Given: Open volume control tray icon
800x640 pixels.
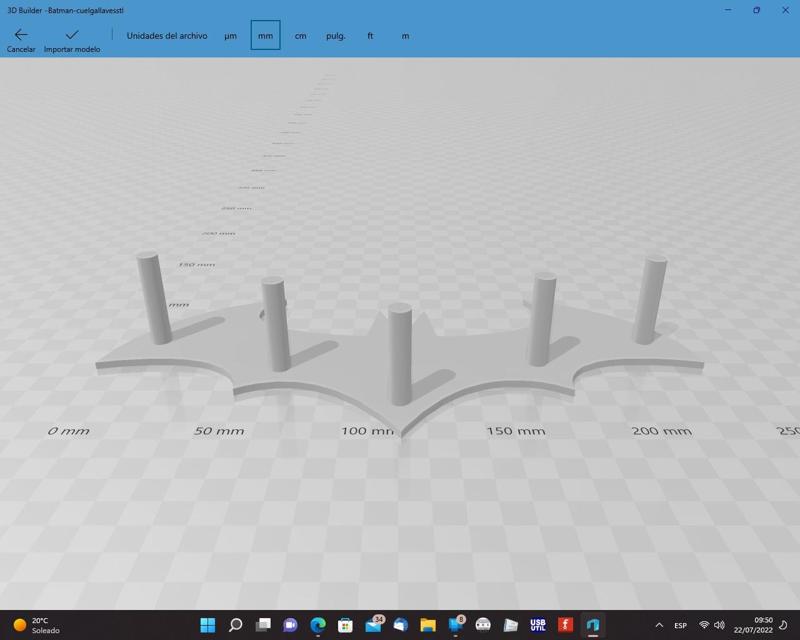Looking at the screenshot, I should click(719, 625).
